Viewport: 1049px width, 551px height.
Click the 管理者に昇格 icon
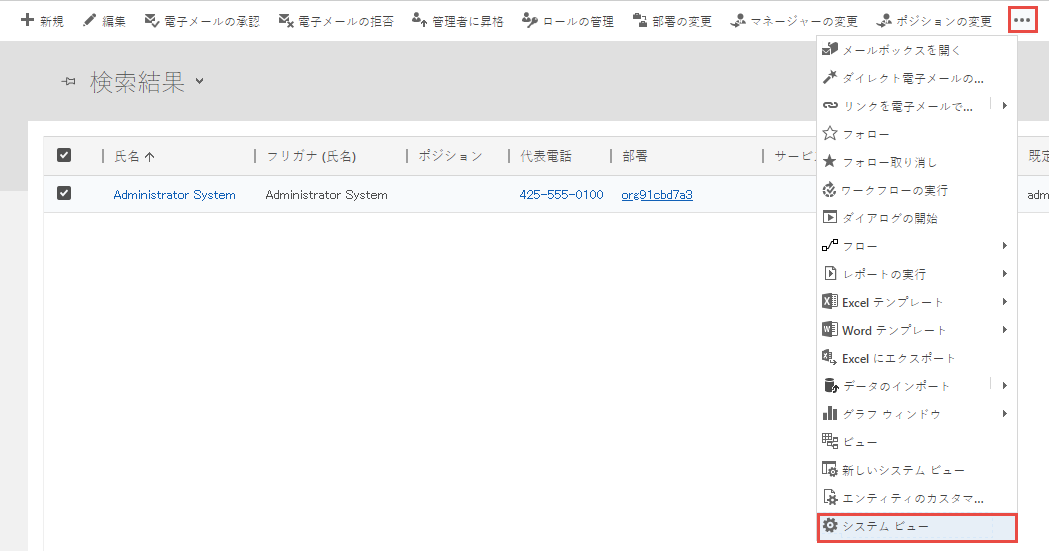pos(419,21)
